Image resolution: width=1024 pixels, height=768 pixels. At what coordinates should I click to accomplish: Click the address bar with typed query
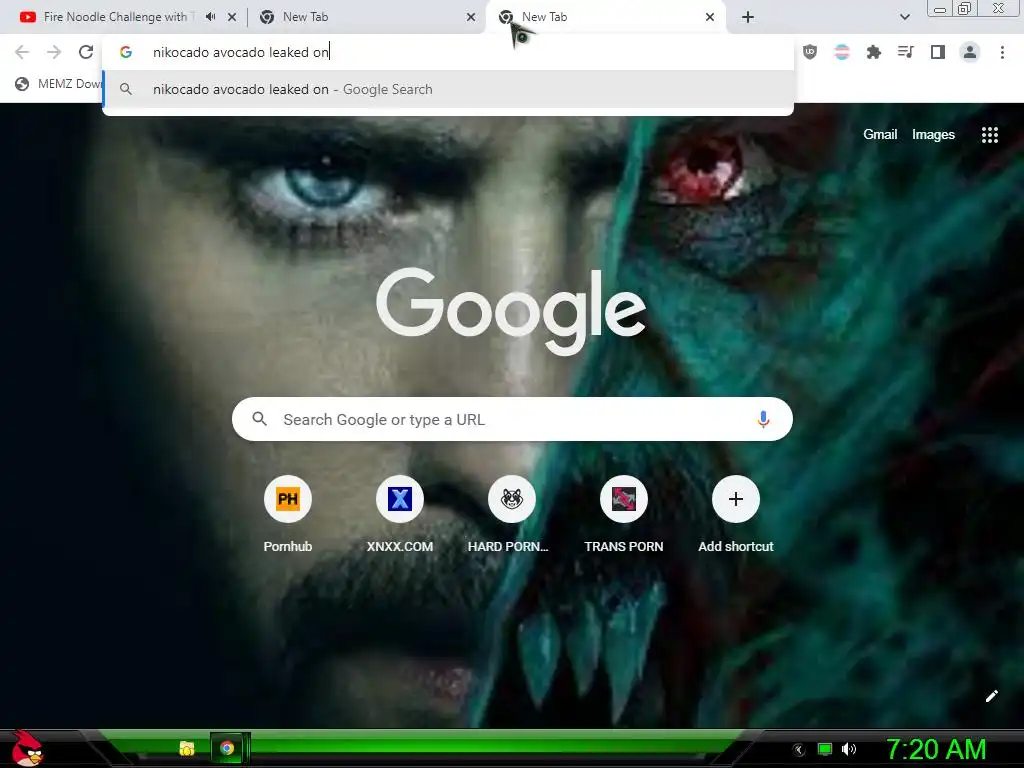(x=448, y=52)
